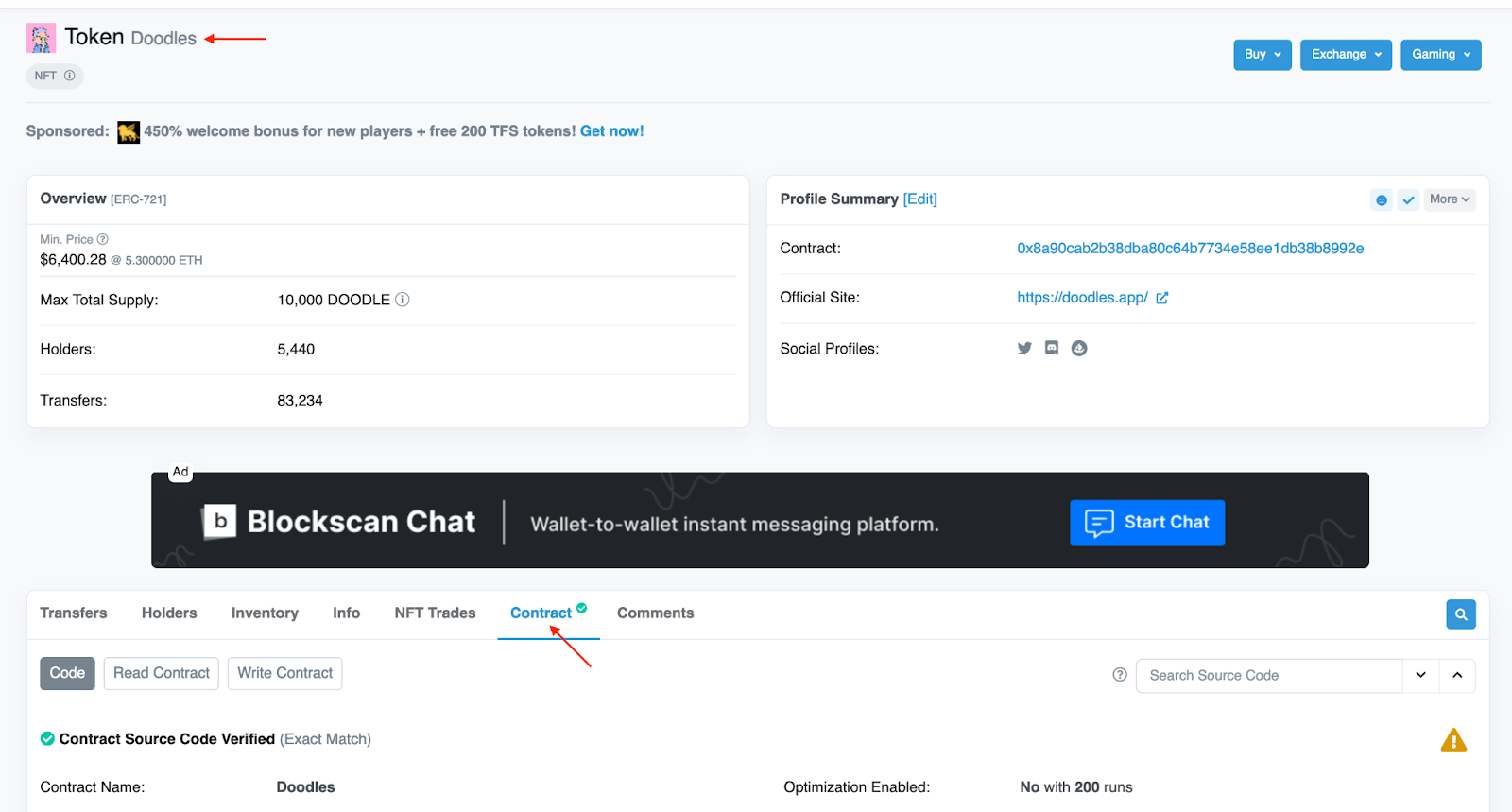Click the down chevron next to source search

point(1420,676)
